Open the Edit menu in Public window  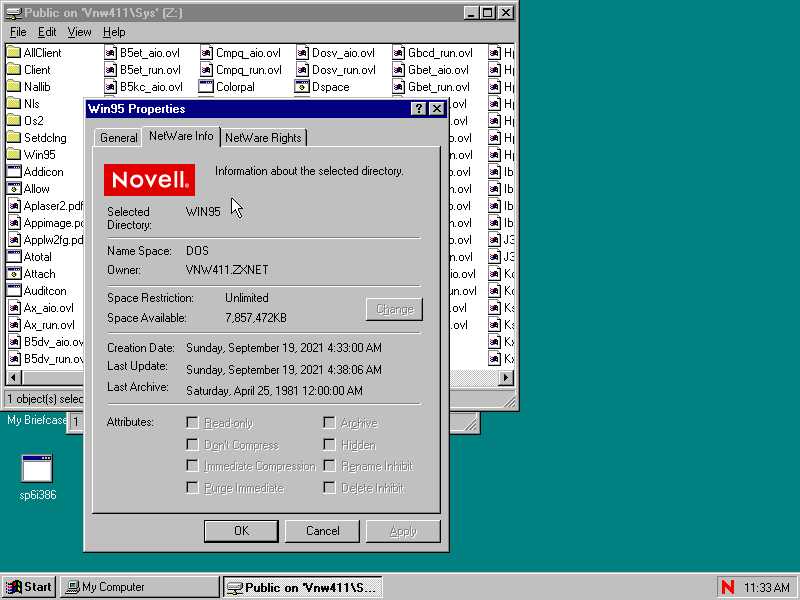47,32
